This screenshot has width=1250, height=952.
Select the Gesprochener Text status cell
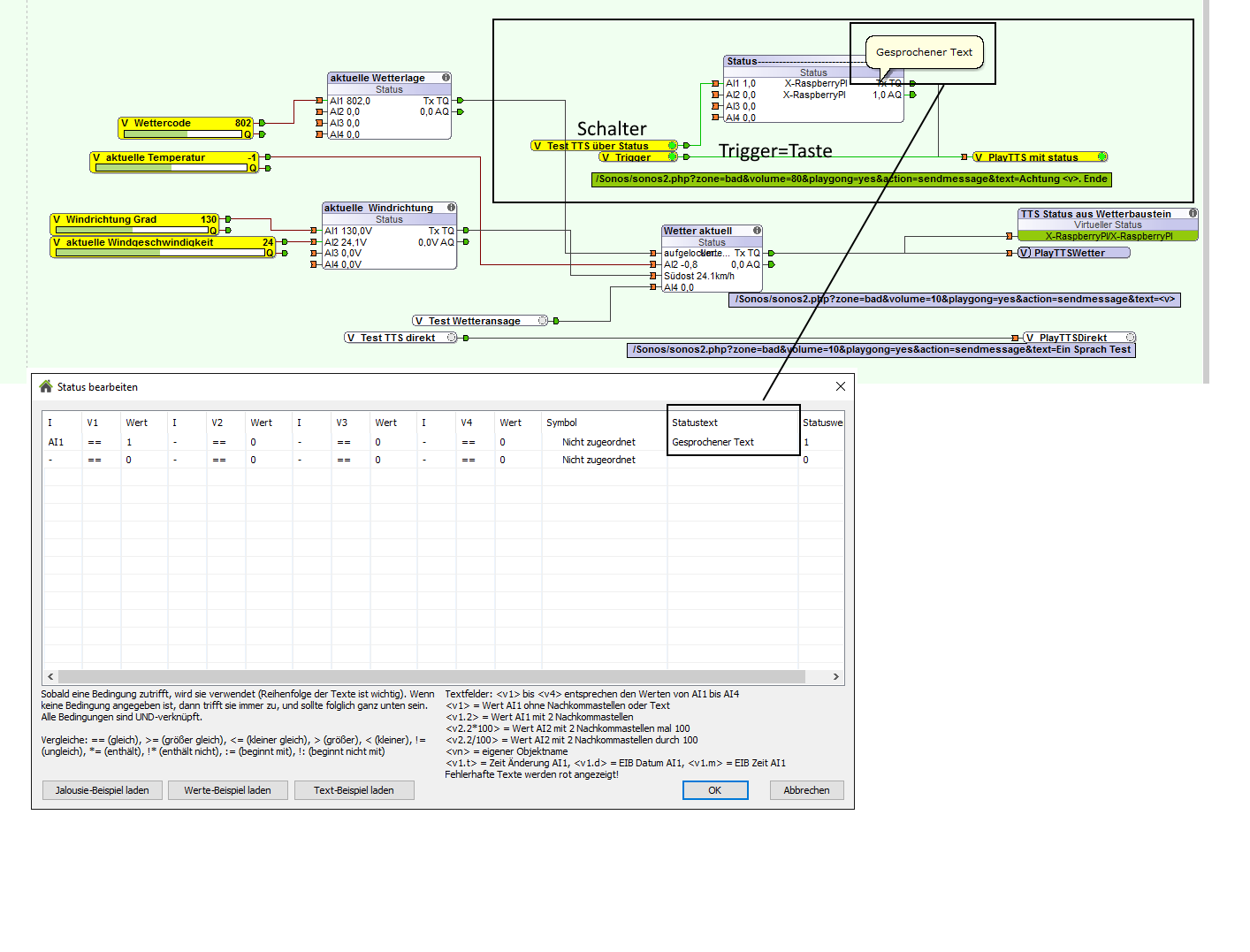pos(713,442)
